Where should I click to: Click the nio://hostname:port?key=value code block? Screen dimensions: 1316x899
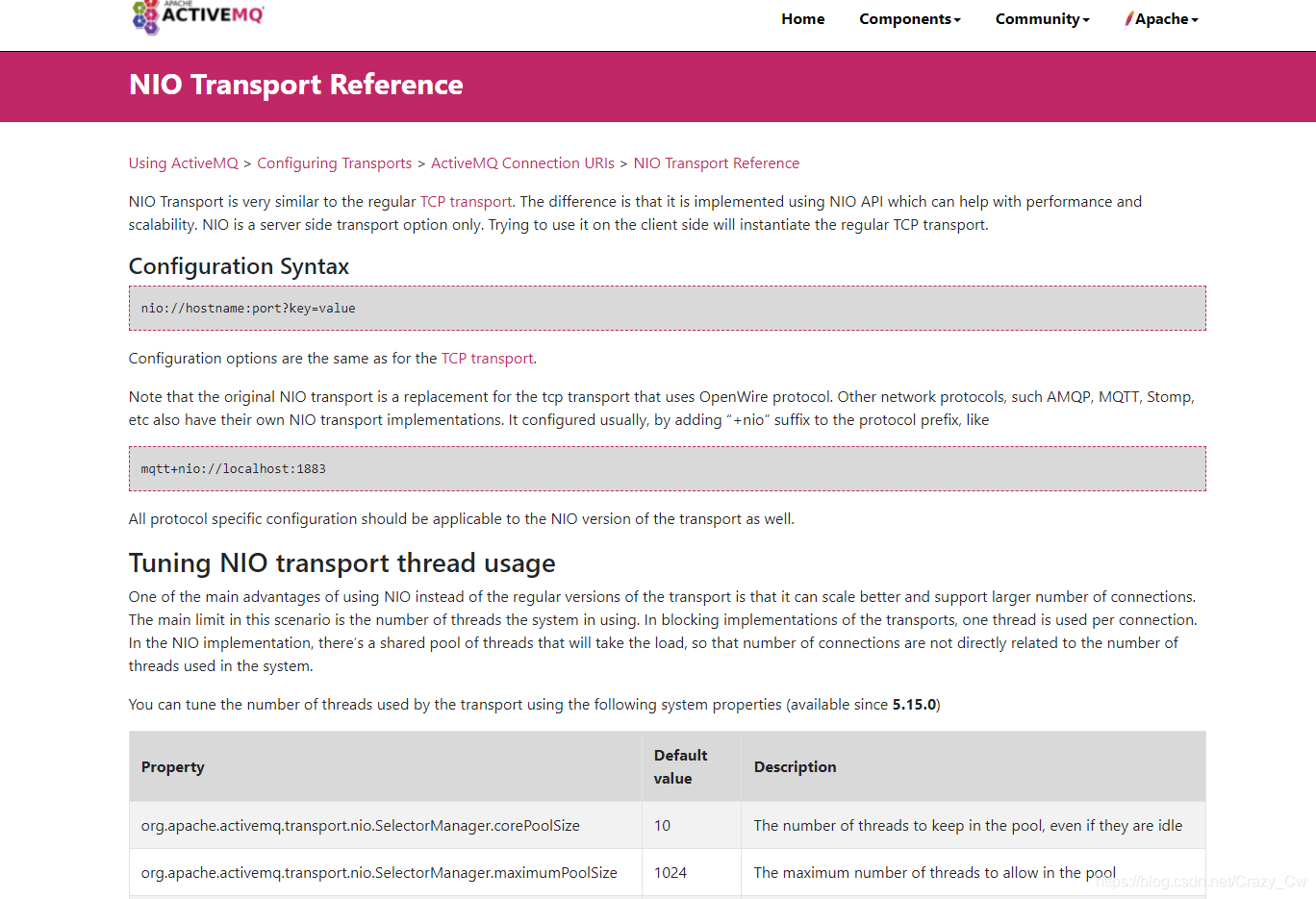tap(668, 309)
